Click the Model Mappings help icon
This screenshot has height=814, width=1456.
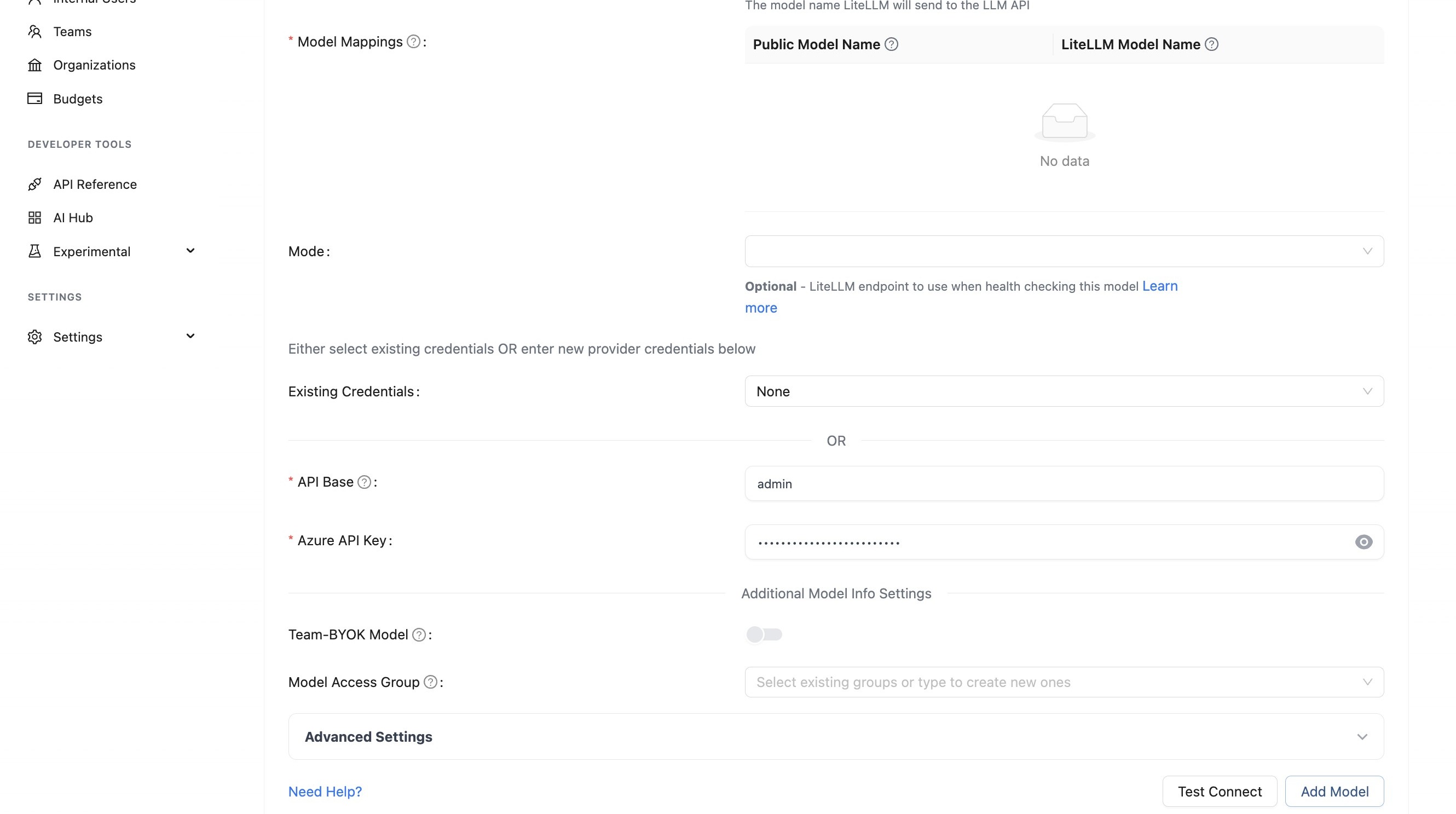pos(413,42)
